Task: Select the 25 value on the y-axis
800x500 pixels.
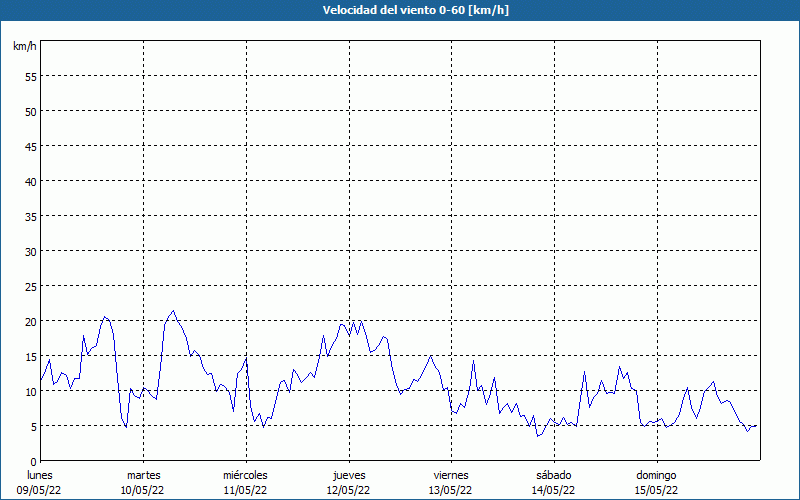Action: (31, 287)
